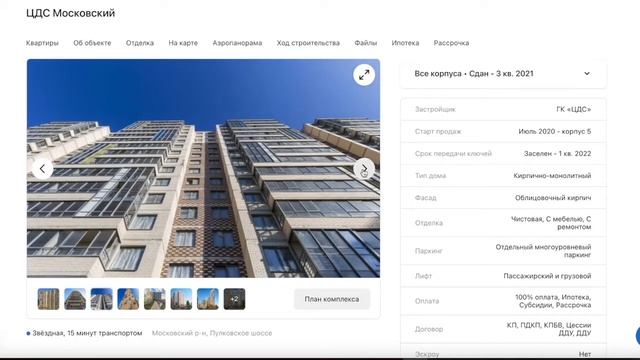
Task: Select second gallery thumbnail
Action: coord(75,299)
